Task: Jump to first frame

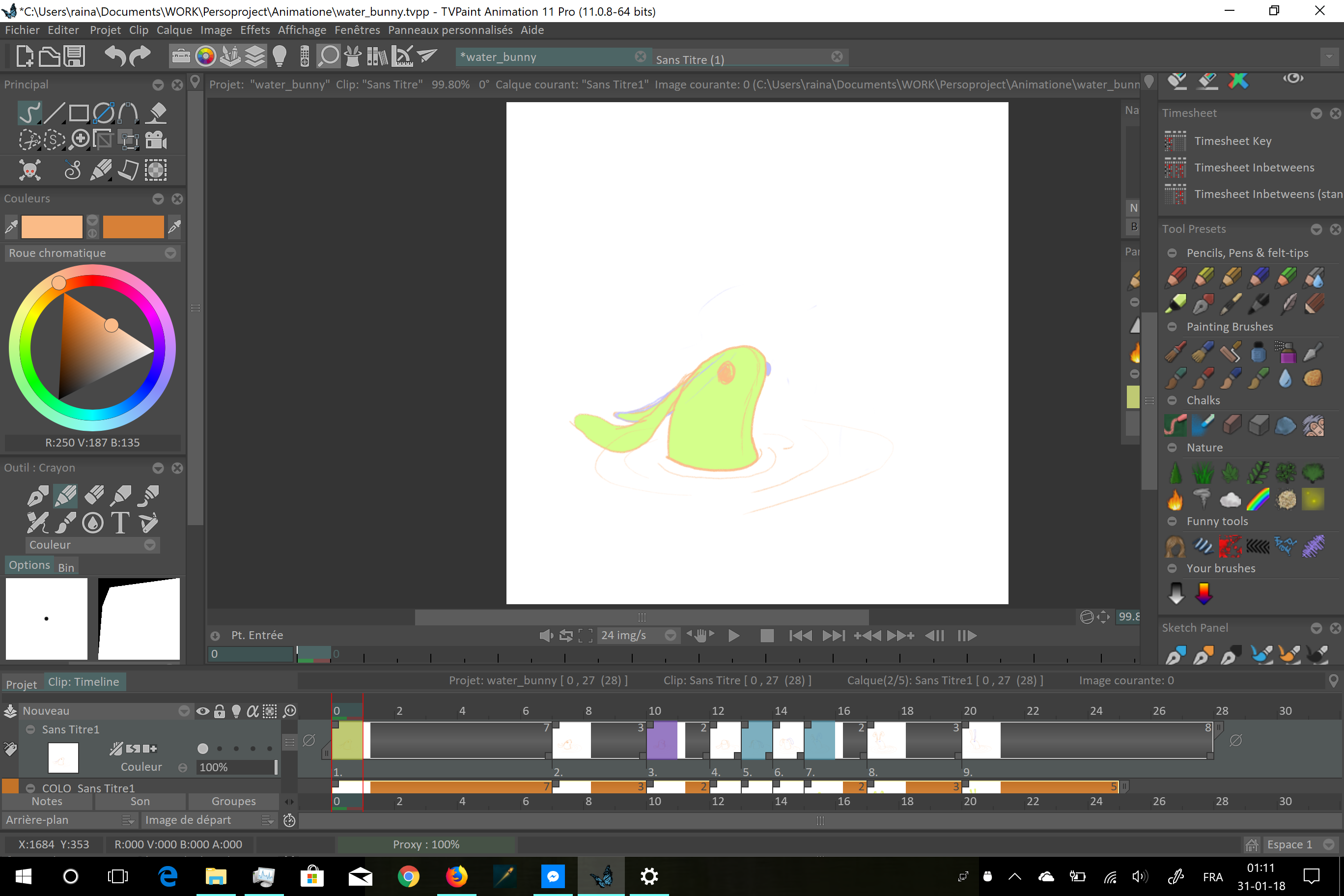Action: click(x=800, y=636)
